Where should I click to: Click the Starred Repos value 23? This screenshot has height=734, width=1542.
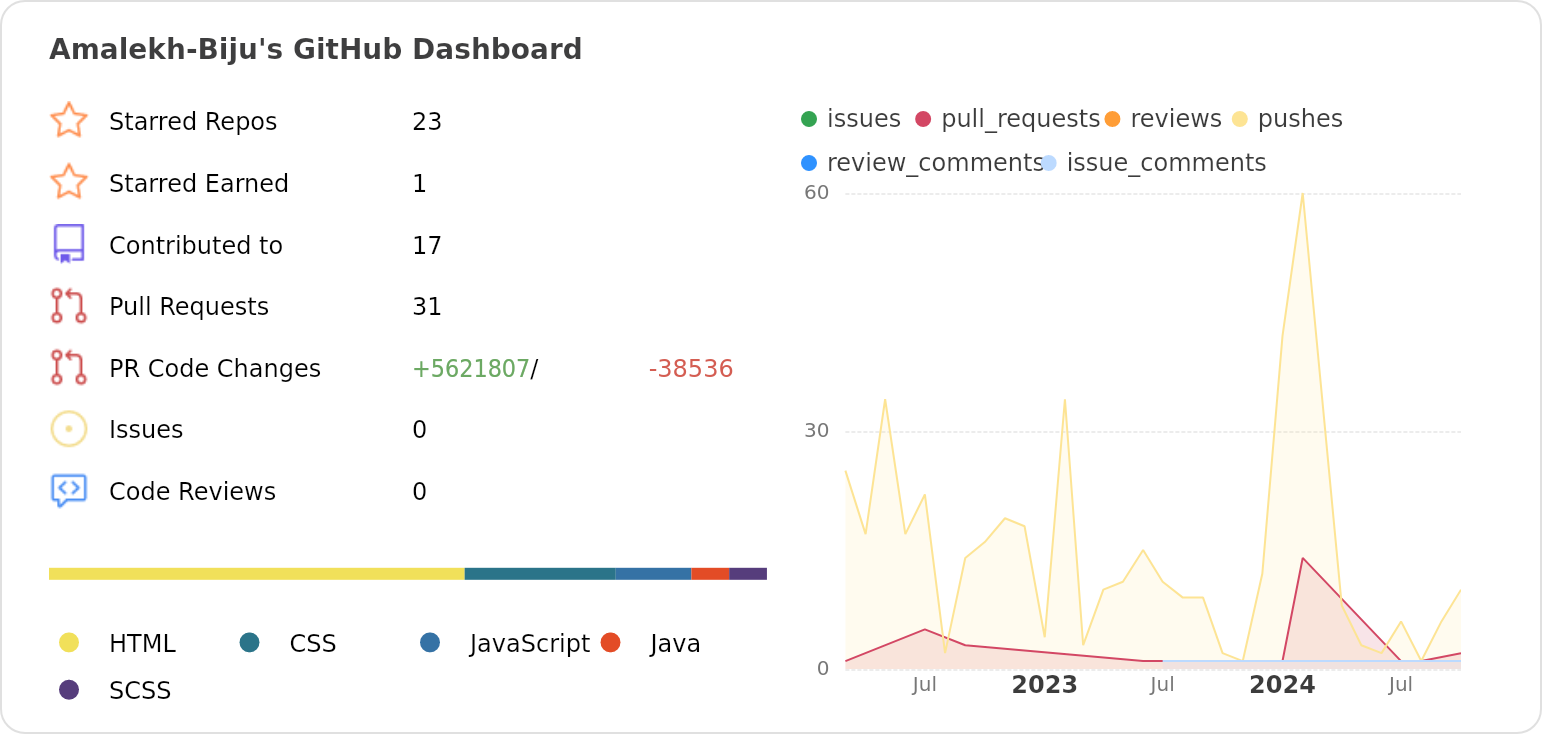[x=427, y=122]
